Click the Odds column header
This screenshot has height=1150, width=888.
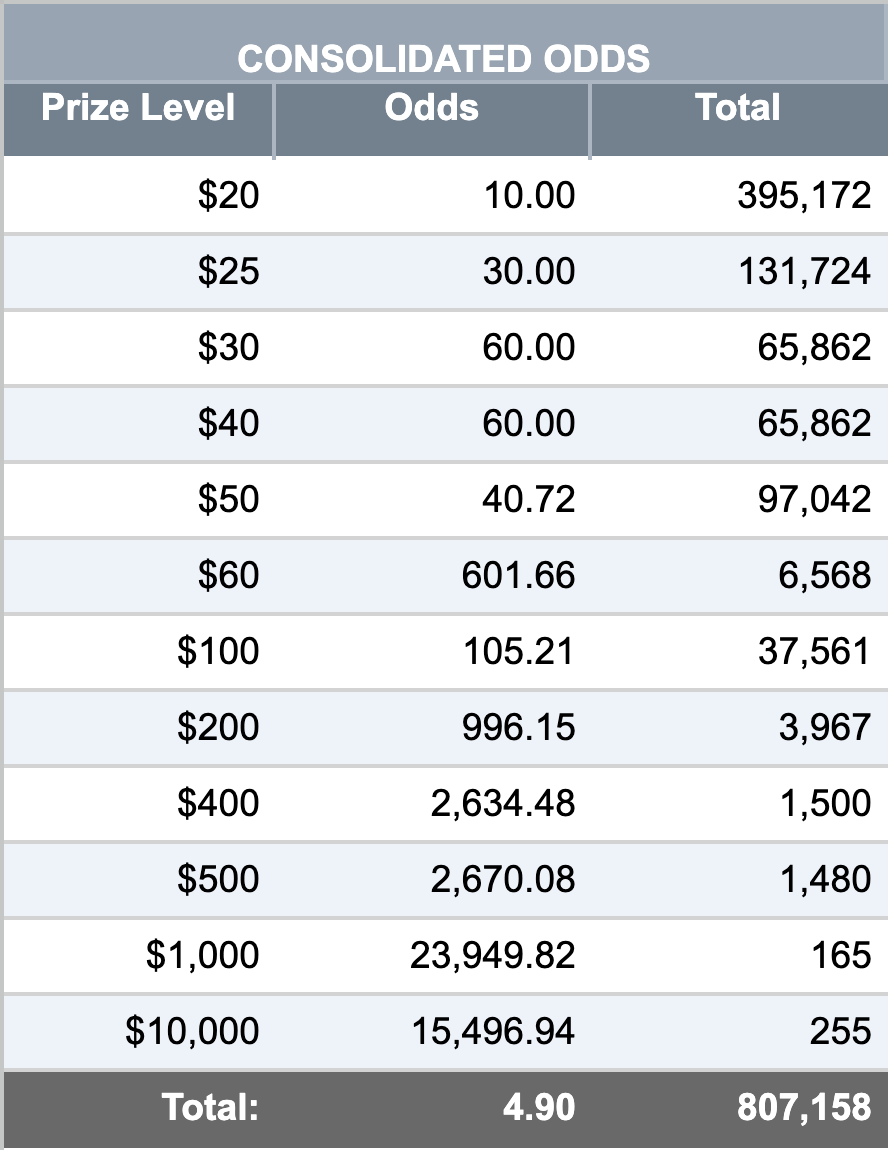coord(431,108)
